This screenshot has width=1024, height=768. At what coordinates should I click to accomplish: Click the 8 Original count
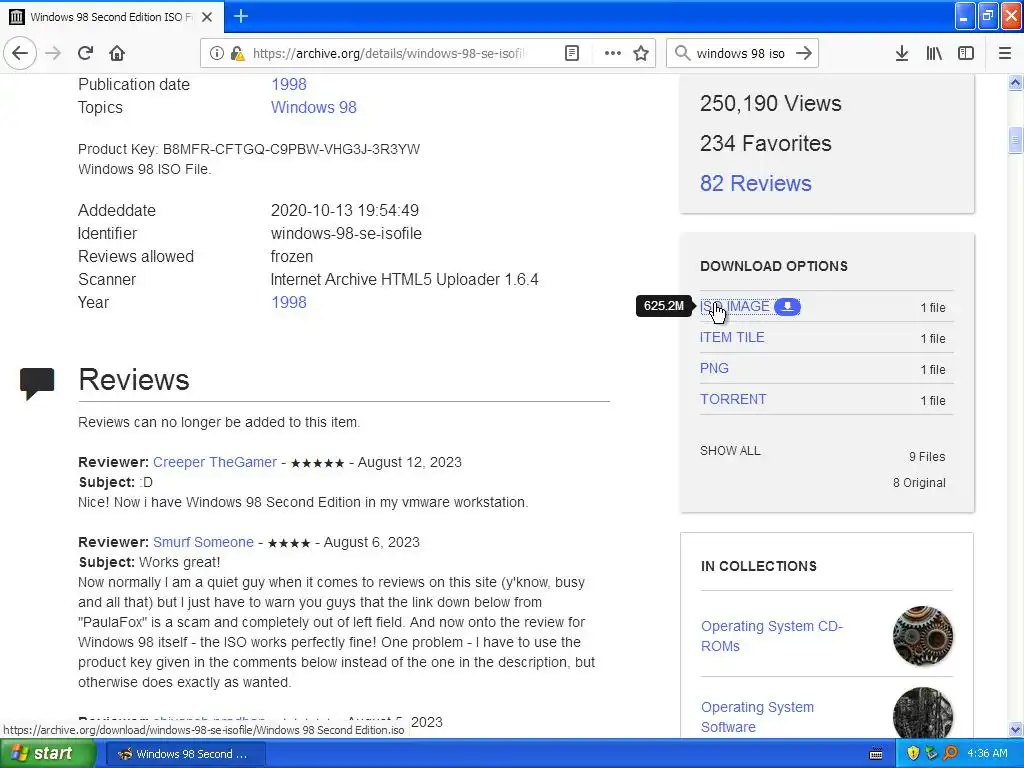pyautogui.click(x=919, y=483)
